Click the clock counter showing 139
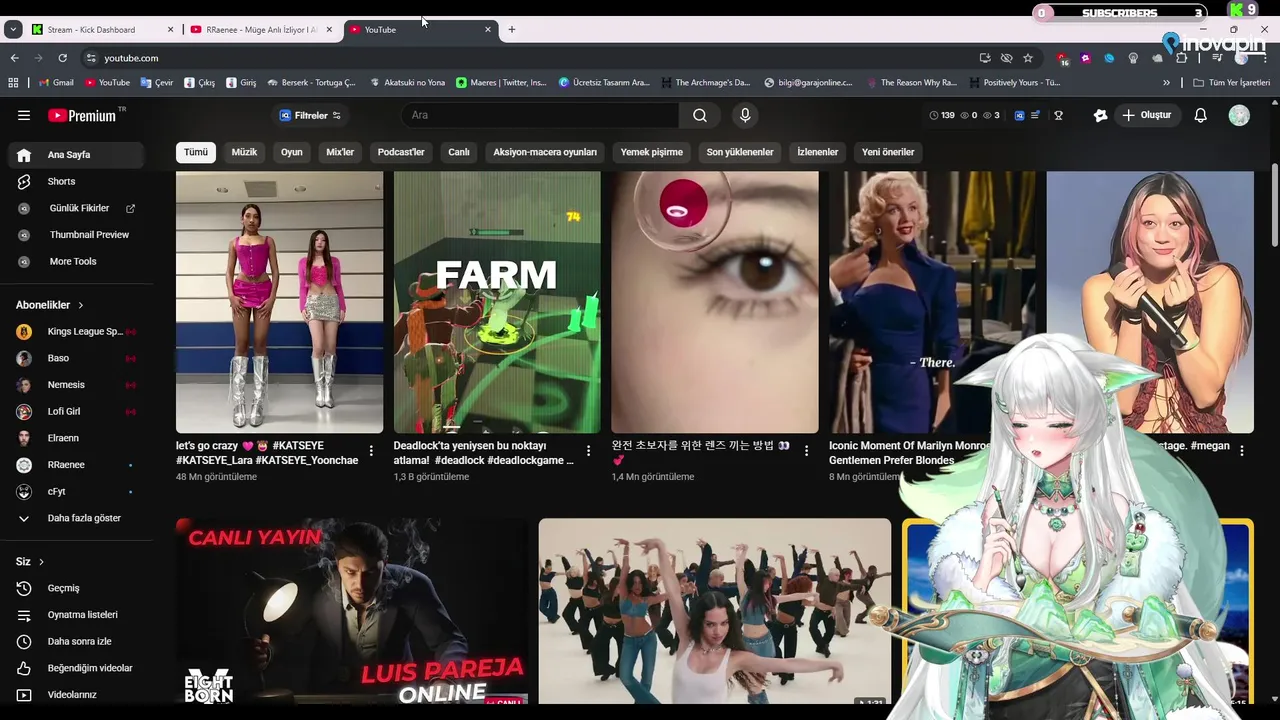 [x=942, y=115]
